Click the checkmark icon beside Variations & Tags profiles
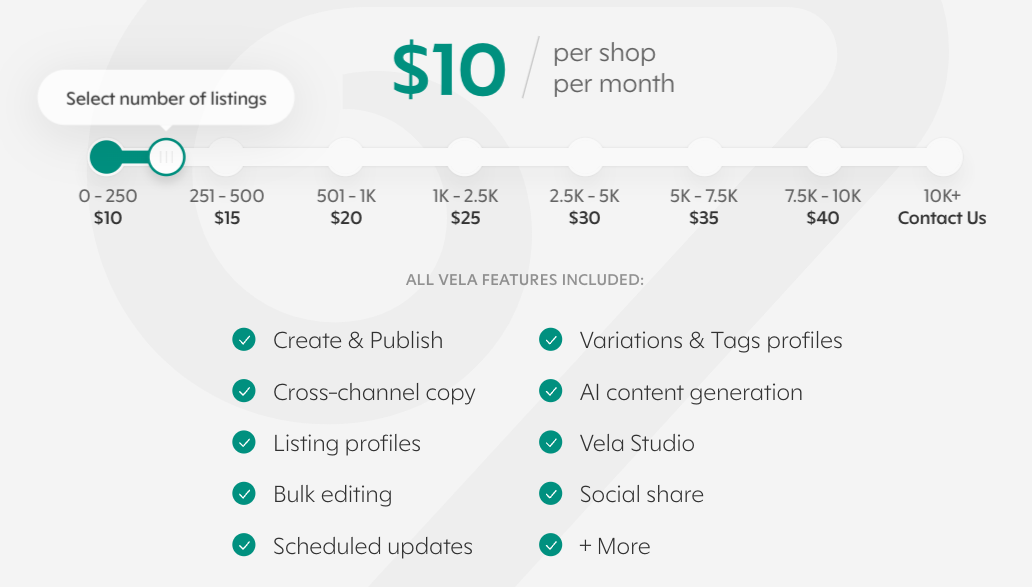 [x=551, y=340]
